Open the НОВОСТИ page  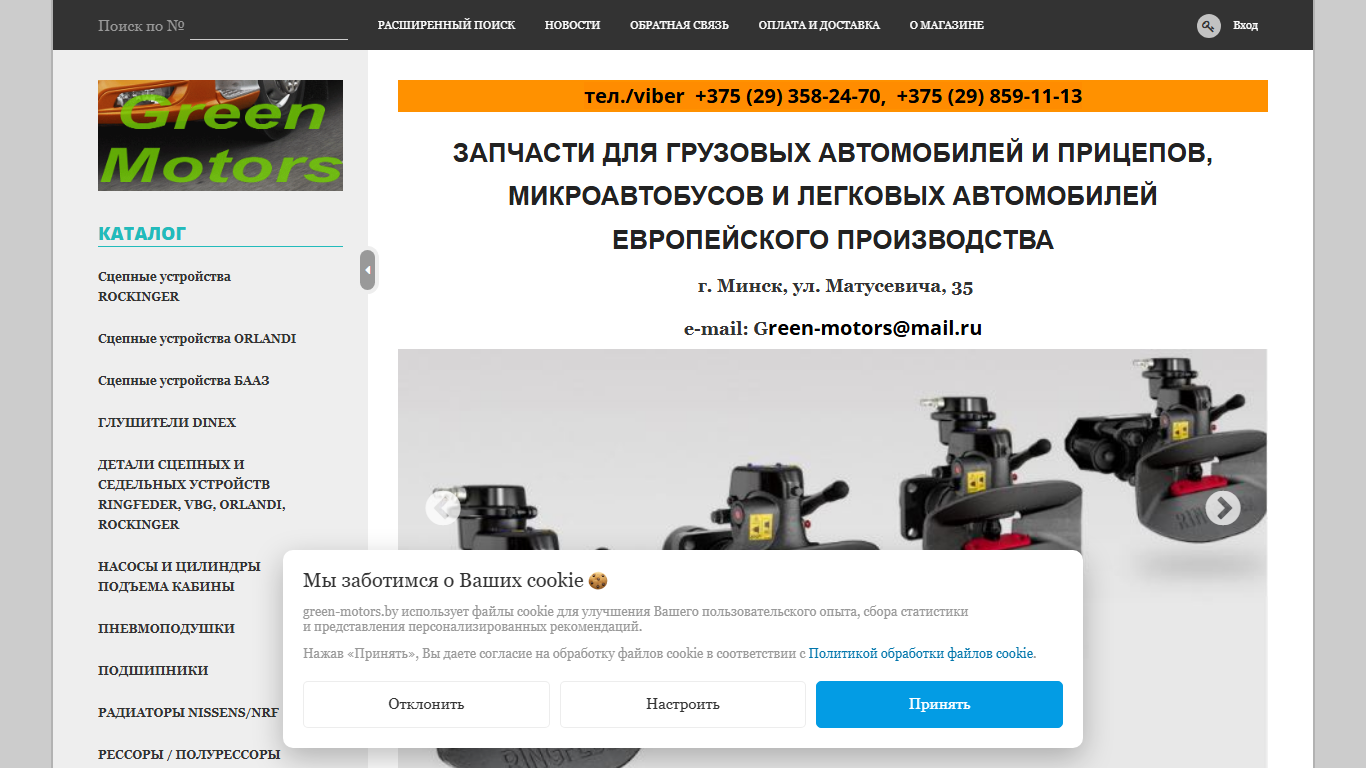click(x=572, y=25)
